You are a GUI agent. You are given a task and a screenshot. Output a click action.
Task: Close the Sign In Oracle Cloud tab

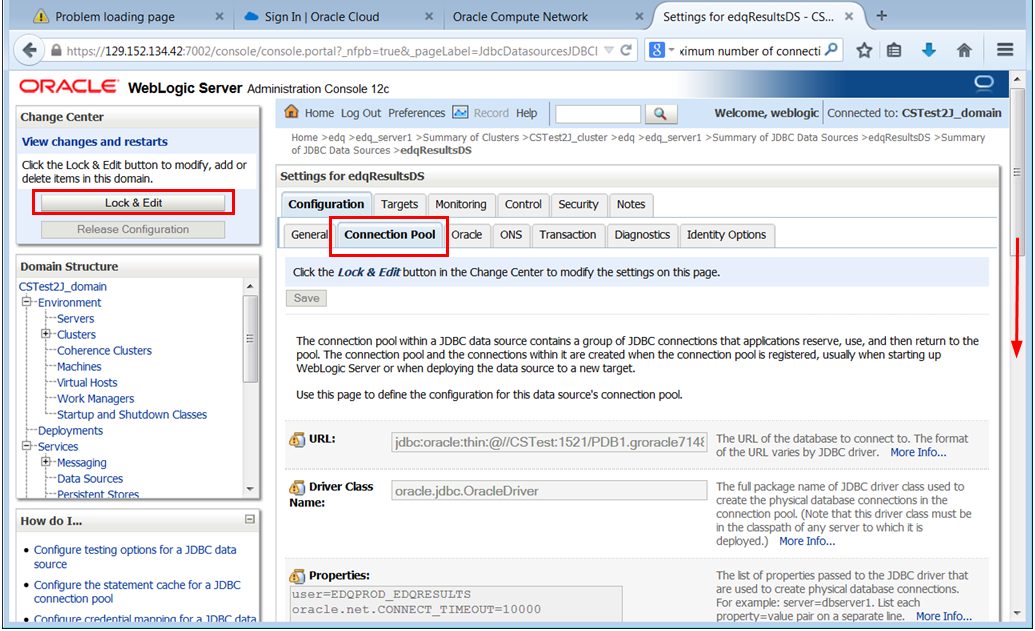click(x=429, y=17)
